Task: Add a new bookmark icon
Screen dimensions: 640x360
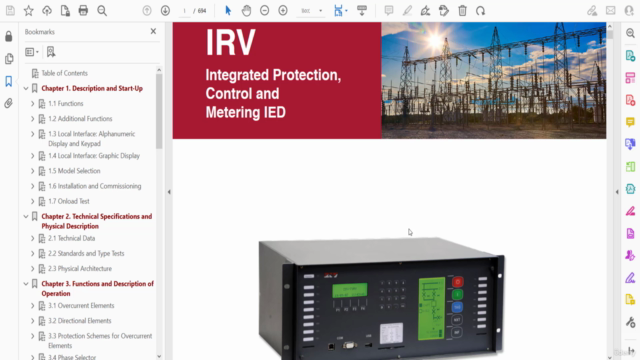Action: [51, 52]
